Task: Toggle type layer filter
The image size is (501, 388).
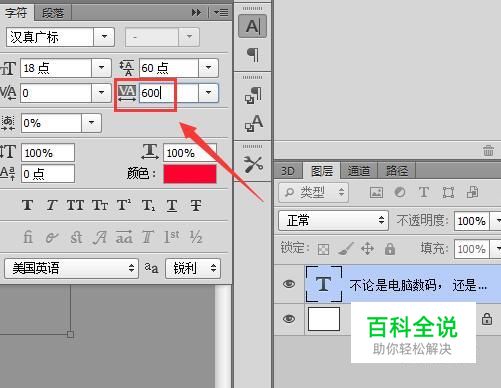Action: point(424,192)
